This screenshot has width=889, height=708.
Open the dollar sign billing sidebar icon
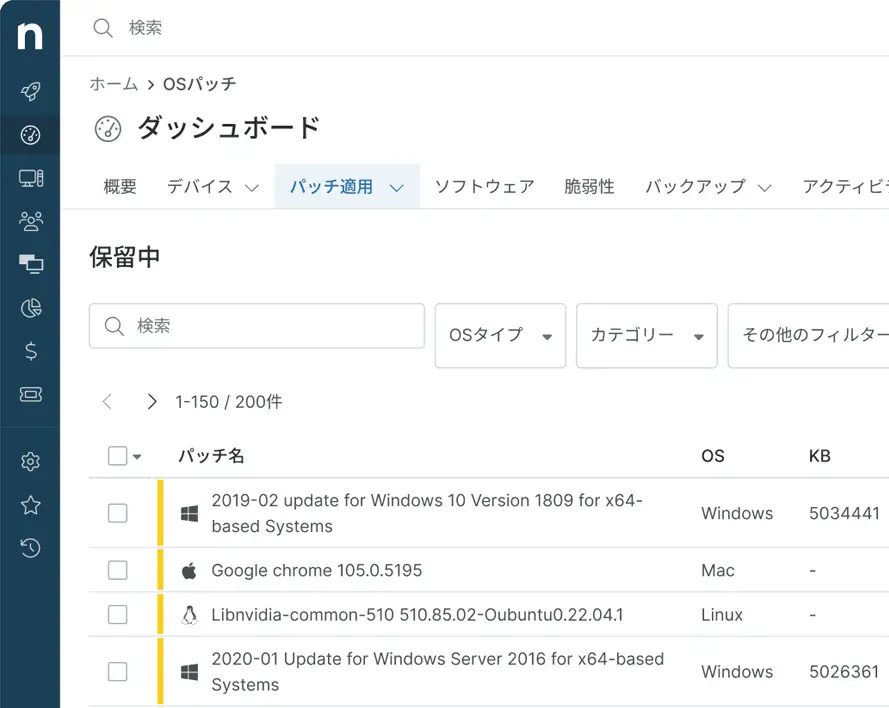click(x=31, y=351)
